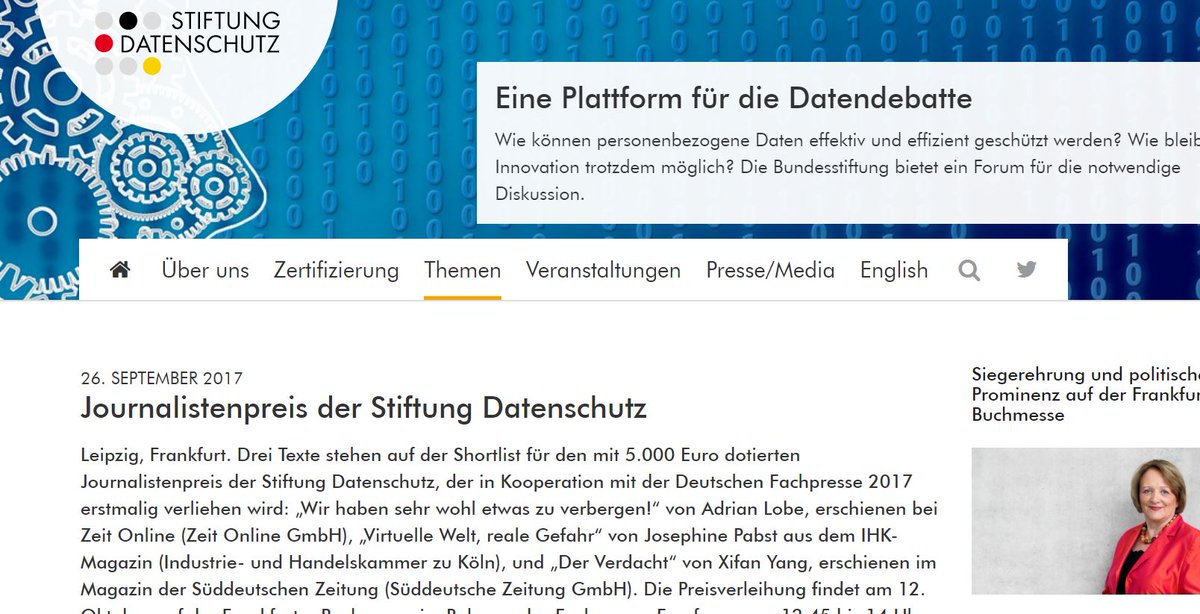Click the banner line ending 'Forum für die notwendige'
Viewport: 1200px width, 614px height.
point(838,167)
